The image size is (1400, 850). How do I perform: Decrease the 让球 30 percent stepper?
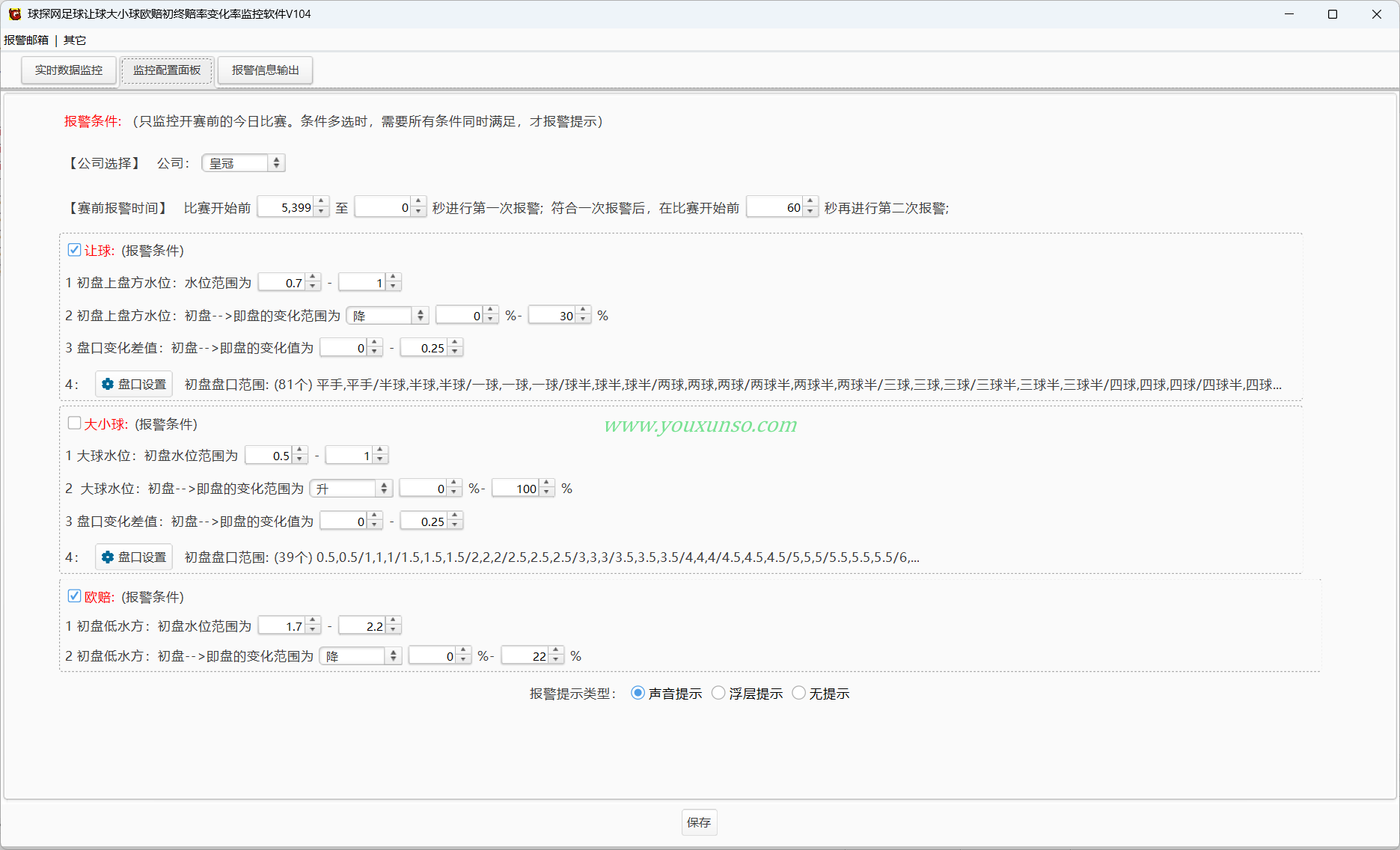[x=583, y=320]
